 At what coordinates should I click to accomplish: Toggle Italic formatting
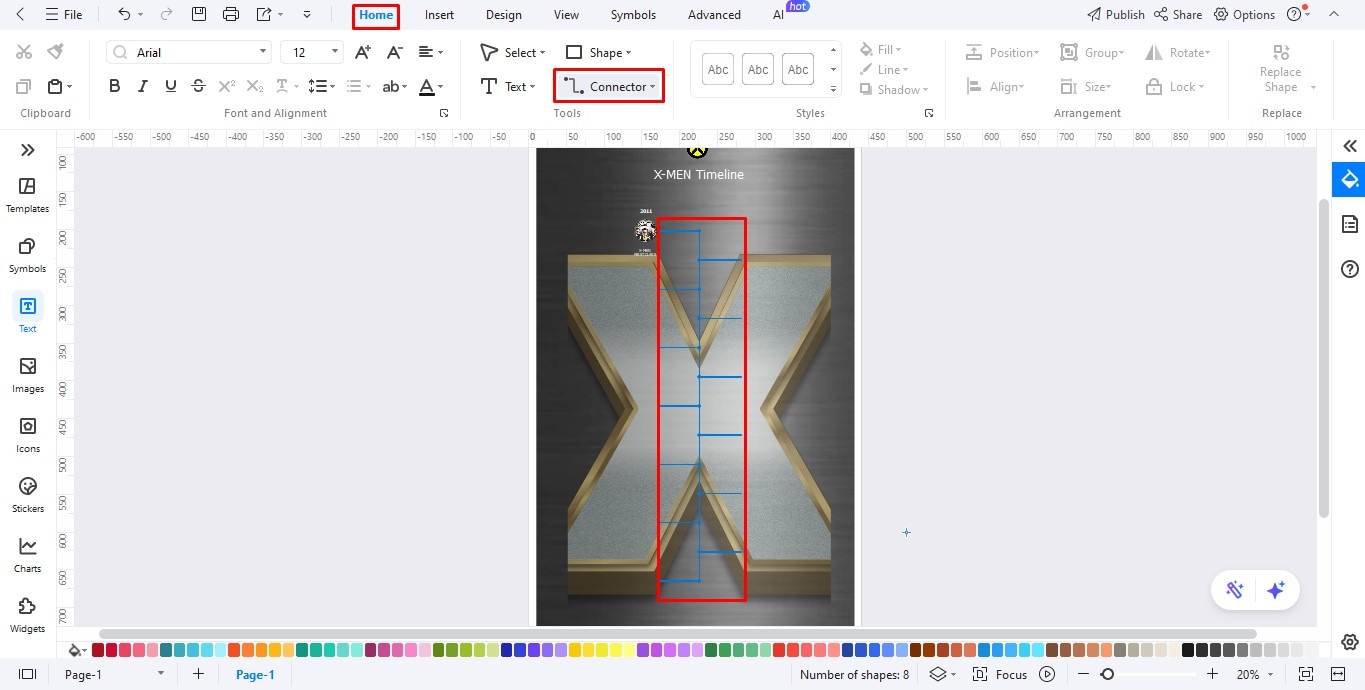tap(143, 87)
